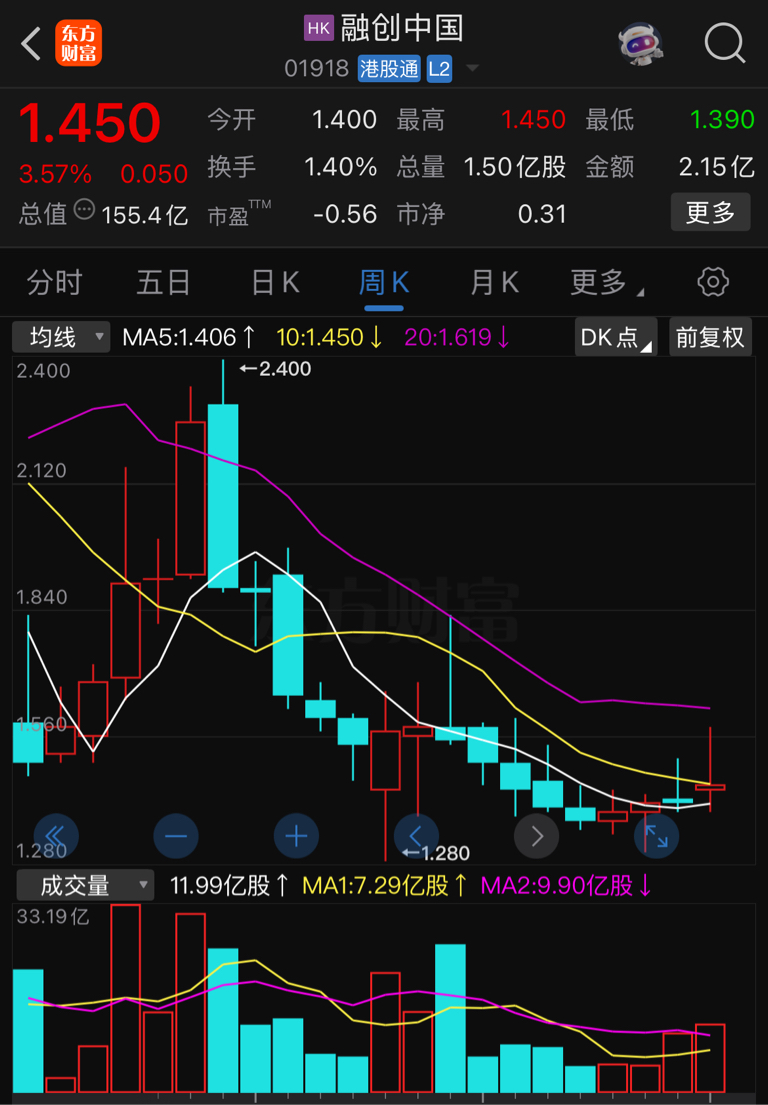Tap the 1.280 low marker on chart
This screenshot has width=768, height=1105.
(435, 853)
